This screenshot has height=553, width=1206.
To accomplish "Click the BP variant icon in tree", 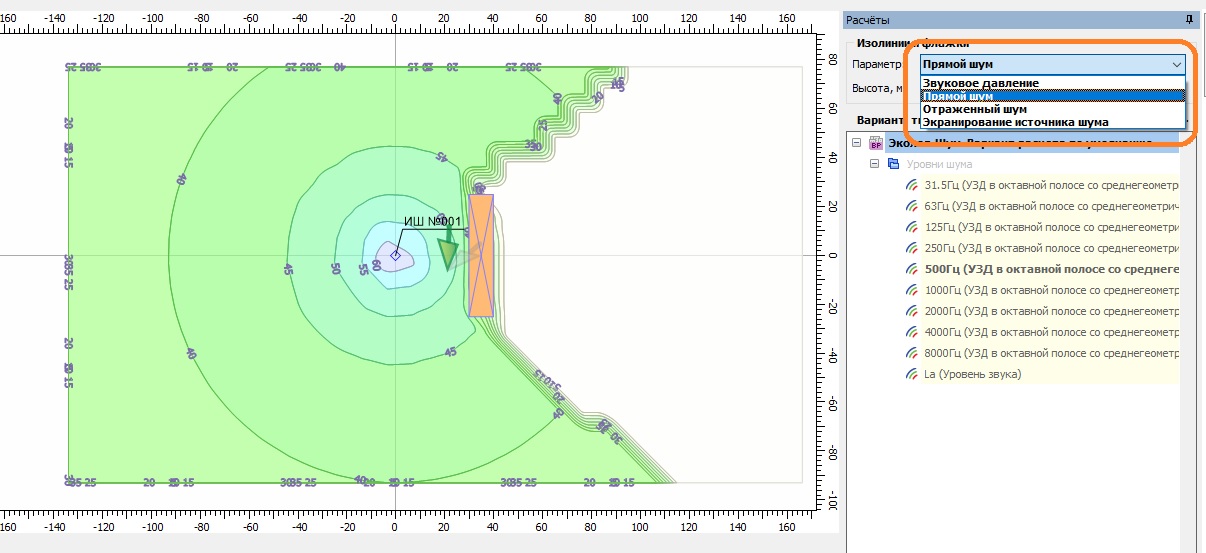I will [x=876, y=143].
